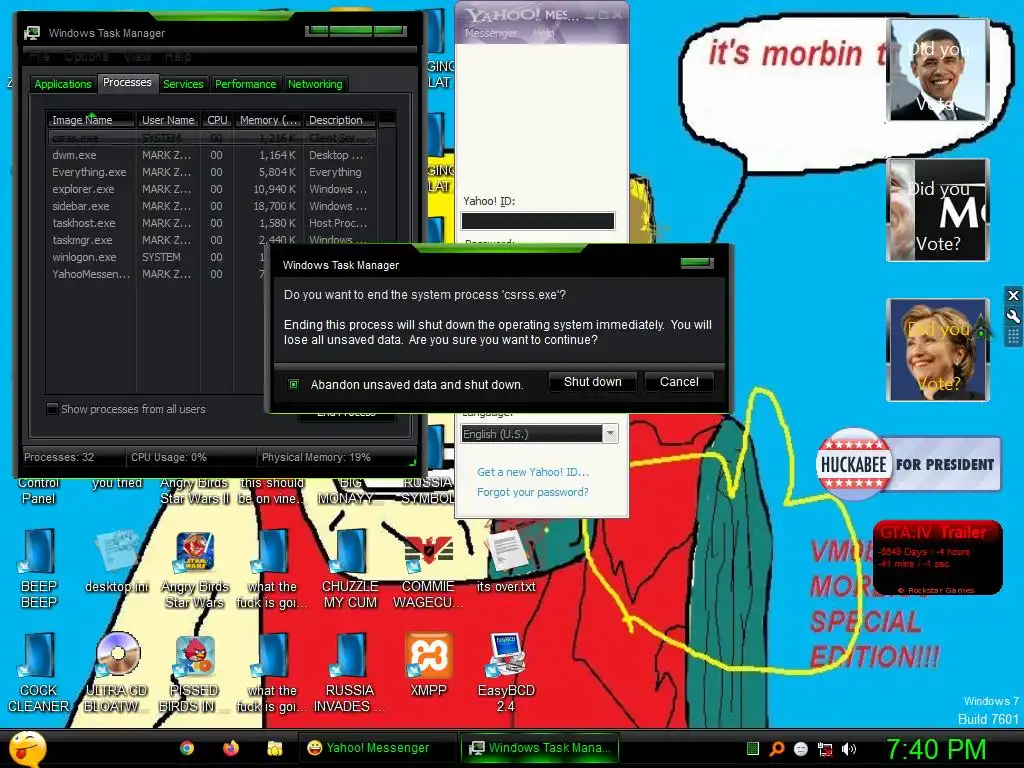Viewport: 1024px width, 768px height.
Task: Click the smiley Start button
Action: click(27, 748)
